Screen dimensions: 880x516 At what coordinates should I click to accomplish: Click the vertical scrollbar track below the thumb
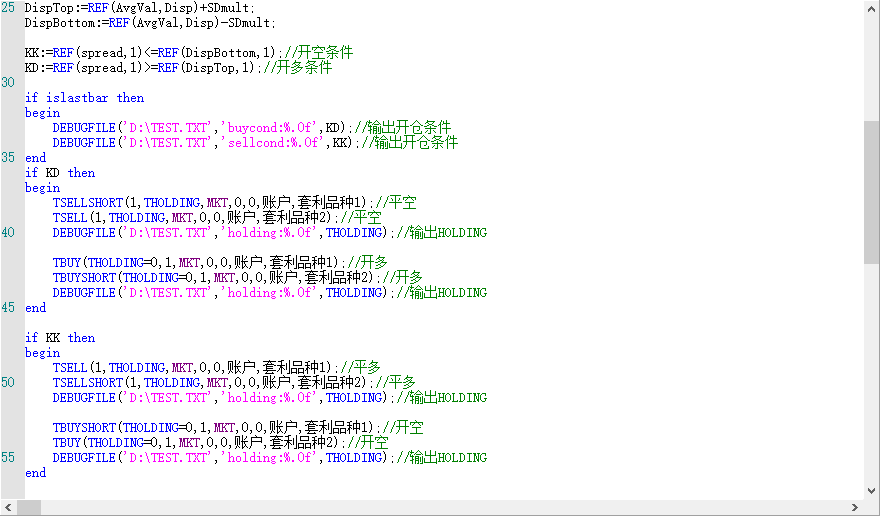click(871, 380)
